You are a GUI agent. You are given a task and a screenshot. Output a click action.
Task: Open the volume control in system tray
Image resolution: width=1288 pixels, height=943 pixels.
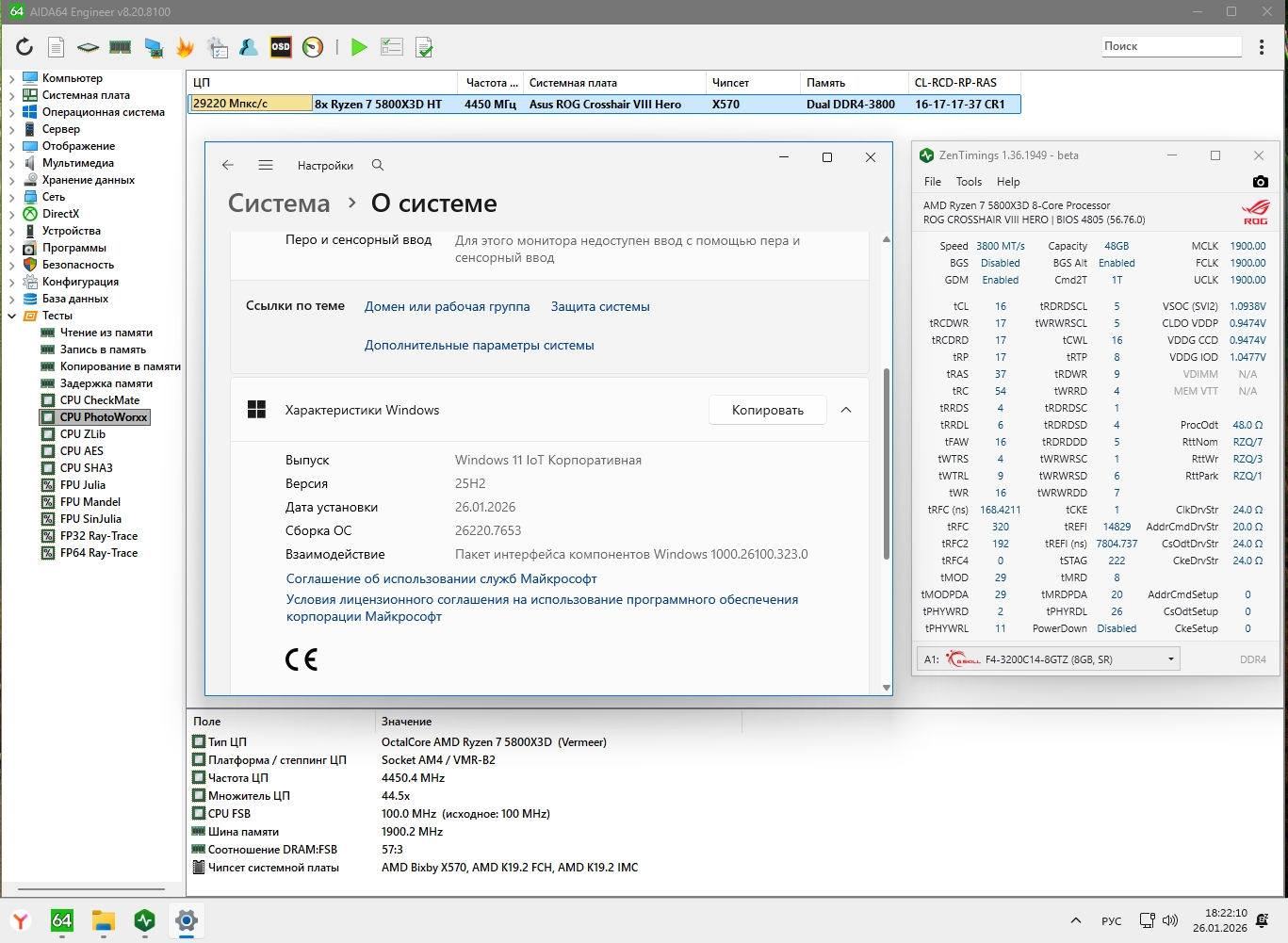coord(1170,920)
